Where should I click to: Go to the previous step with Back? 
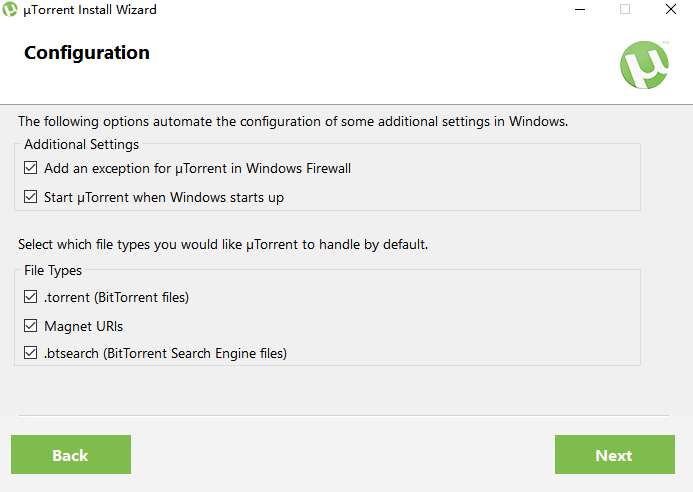tap(70, 455)
